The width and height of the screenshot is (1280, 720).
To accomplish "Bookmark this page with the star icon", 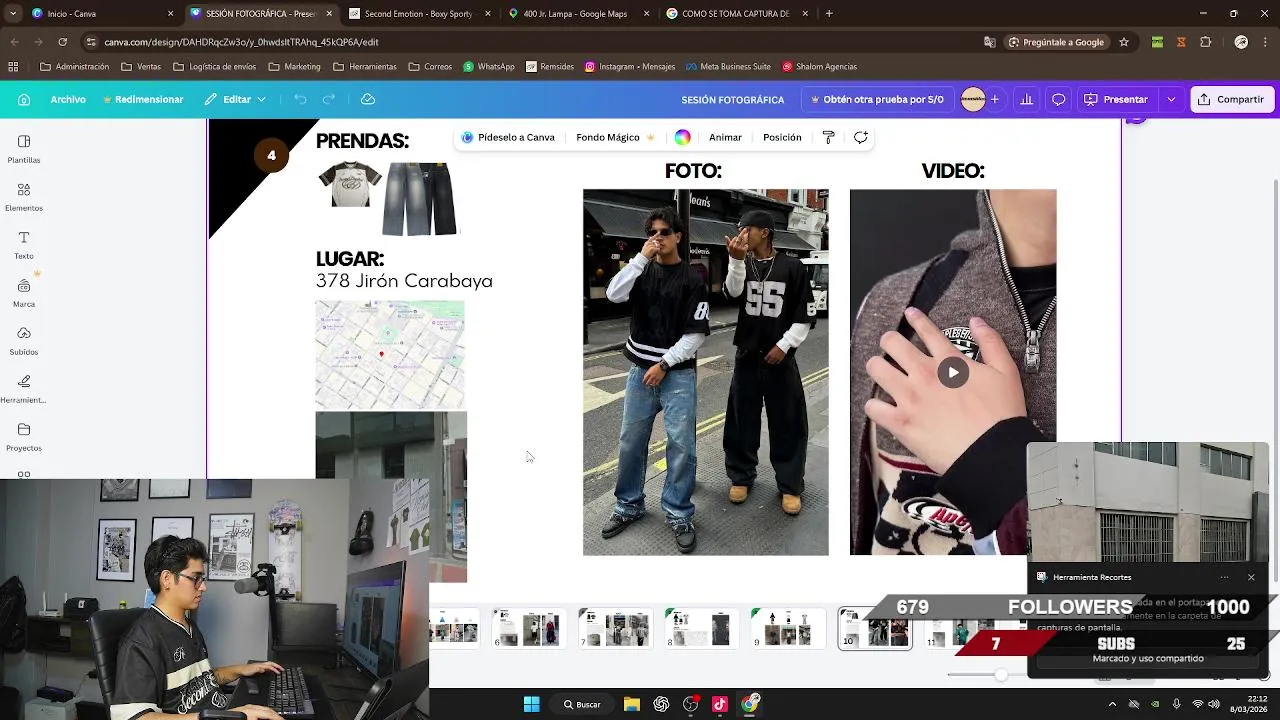I will pos(1124,42).
